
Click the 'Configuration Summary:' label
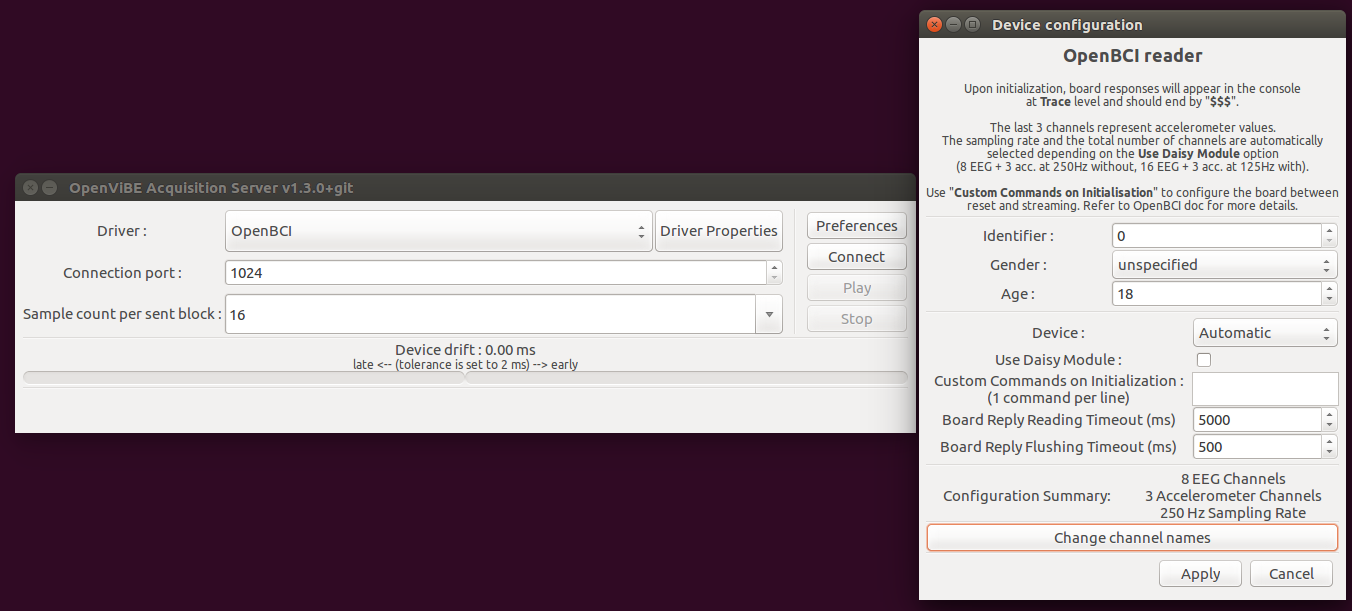click(x=1027, y=496)
